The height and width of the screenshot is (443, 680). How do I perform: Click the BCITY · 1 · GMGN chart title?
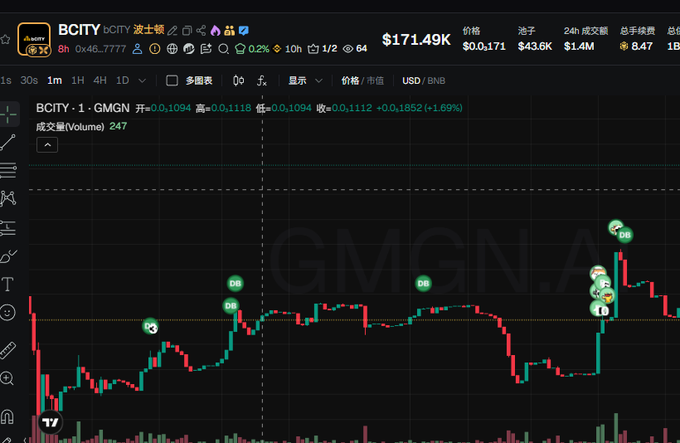point(82,108)
